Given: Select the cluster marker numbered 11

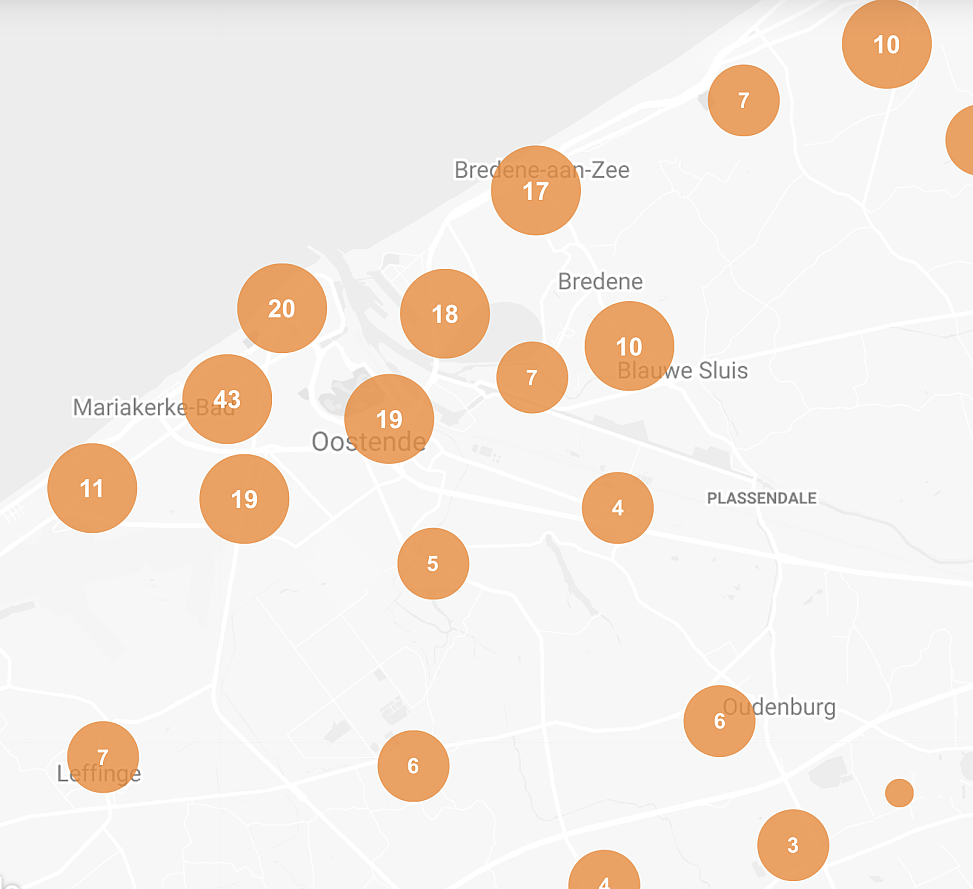Looking at the screenshot, I should coord(92,488).
